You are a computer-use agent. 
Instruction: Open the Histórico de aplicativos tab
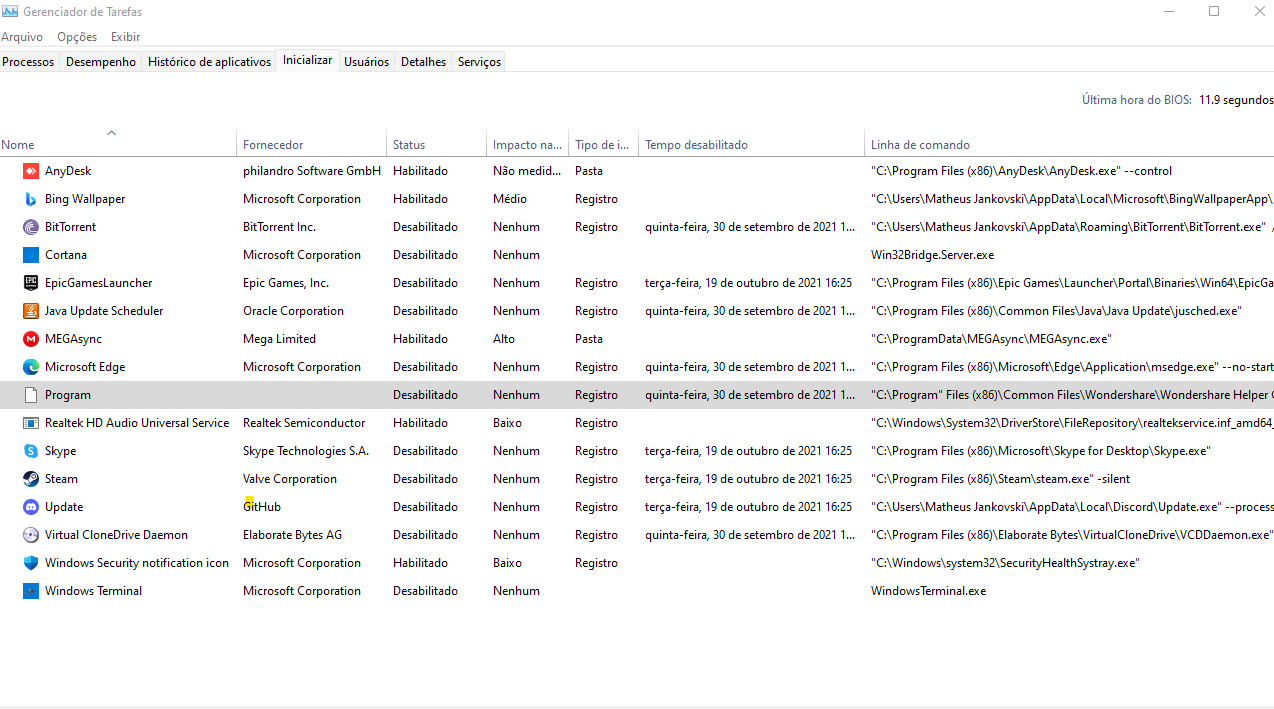[209, 62]
